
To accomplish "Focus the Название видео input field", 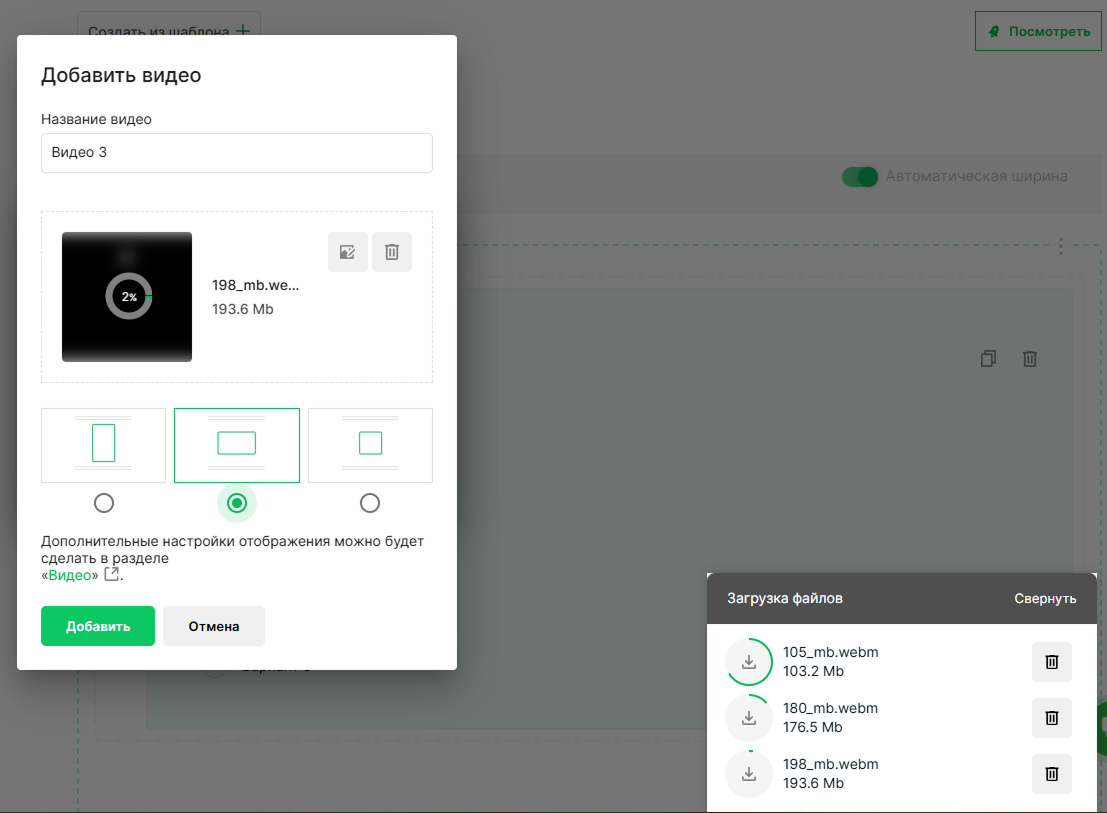I will pos(237,152).
